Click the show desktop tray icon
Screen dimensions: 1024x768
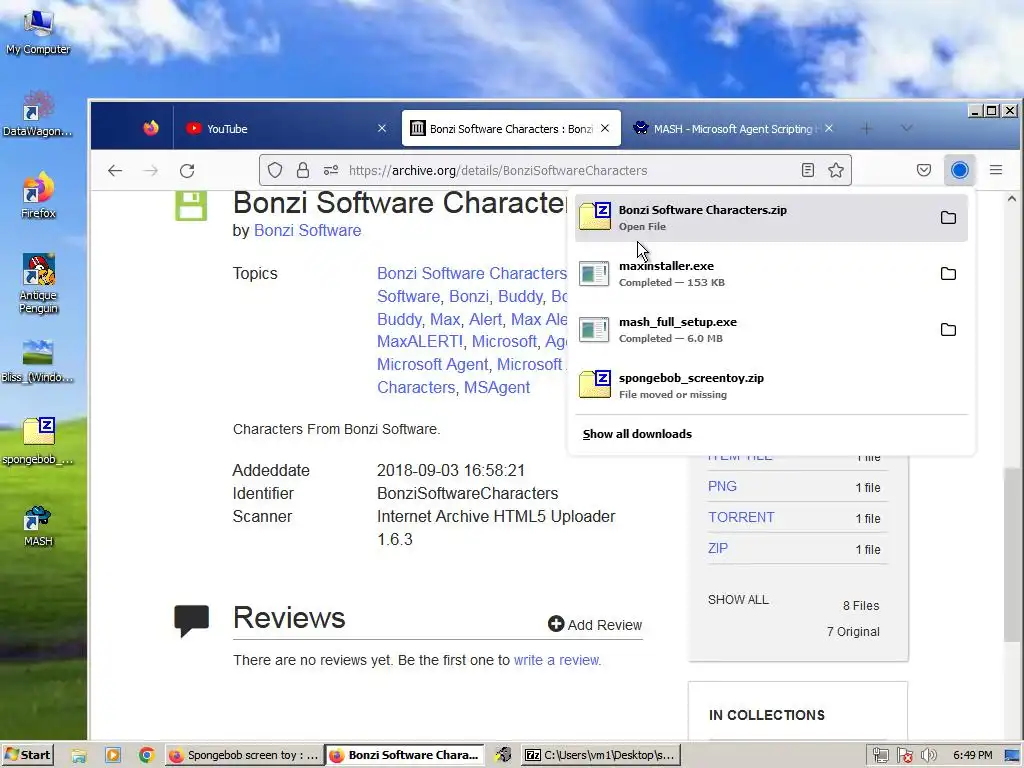[1012, 756]
